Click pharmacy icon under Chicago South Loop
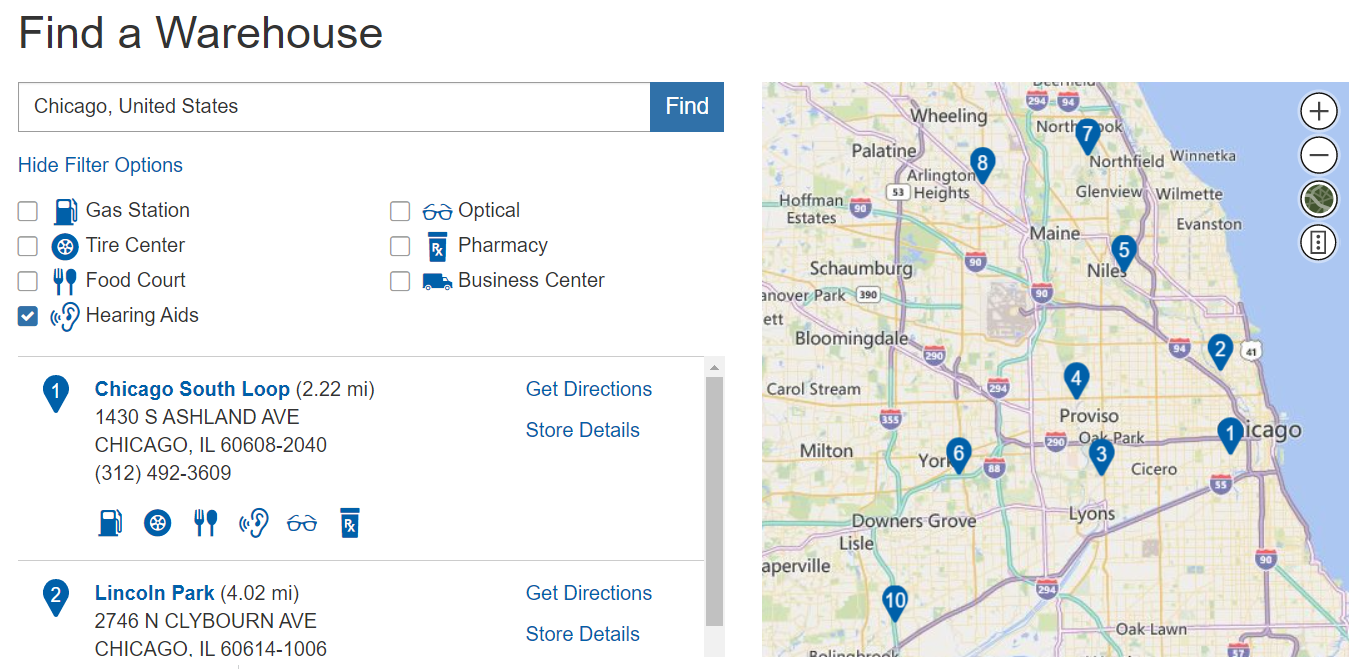The width and height of the screenshot is (1362, 669). coord(349,522)
